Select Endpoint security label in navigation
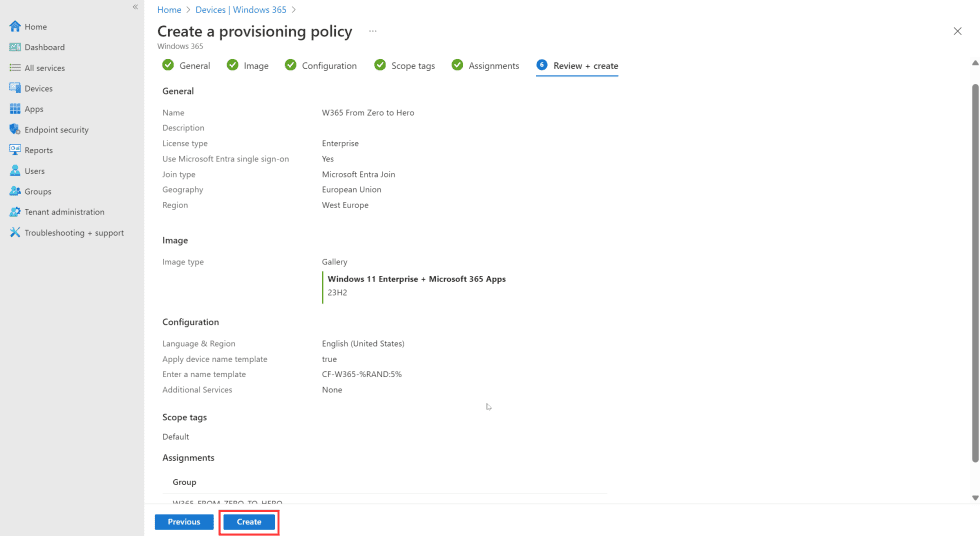 pos(56,130)
